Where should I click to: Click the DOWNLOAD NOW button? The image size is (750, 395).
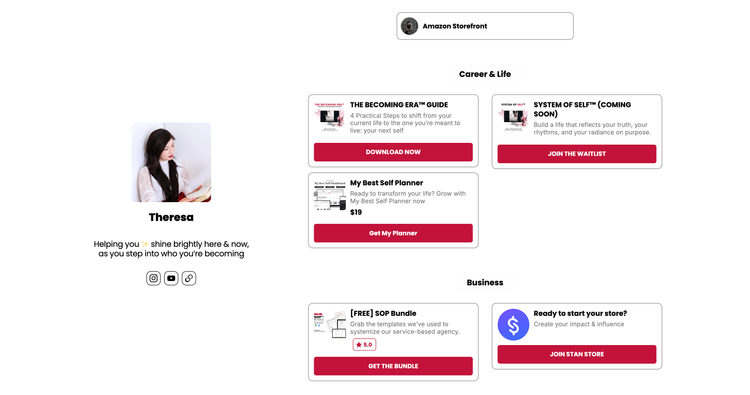click(x=393, y=152)
